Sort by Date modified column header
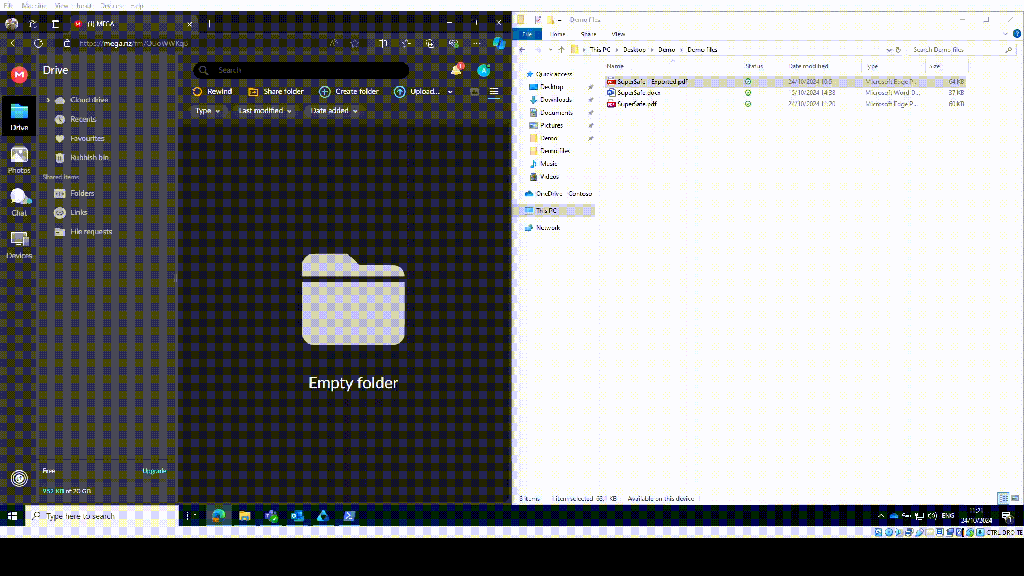 pos(808,66)
